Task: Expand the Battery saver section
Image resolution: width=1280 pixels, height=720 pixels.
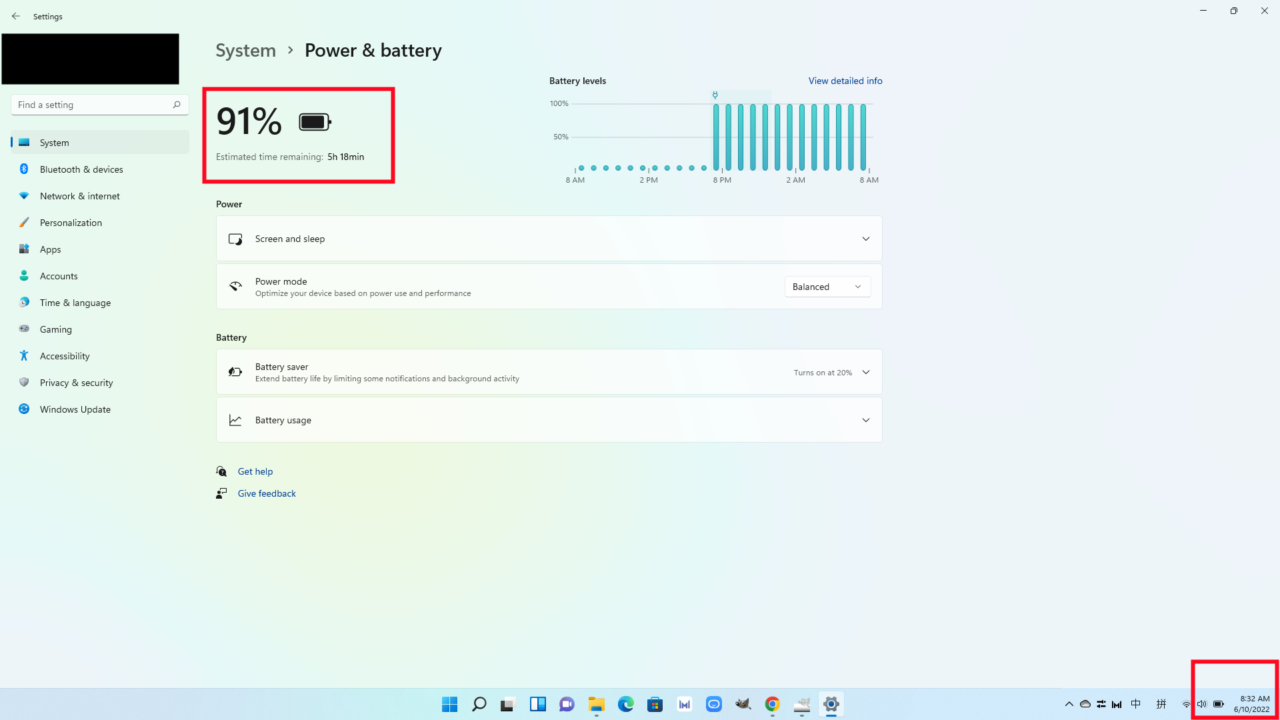Action: point(549,372)
